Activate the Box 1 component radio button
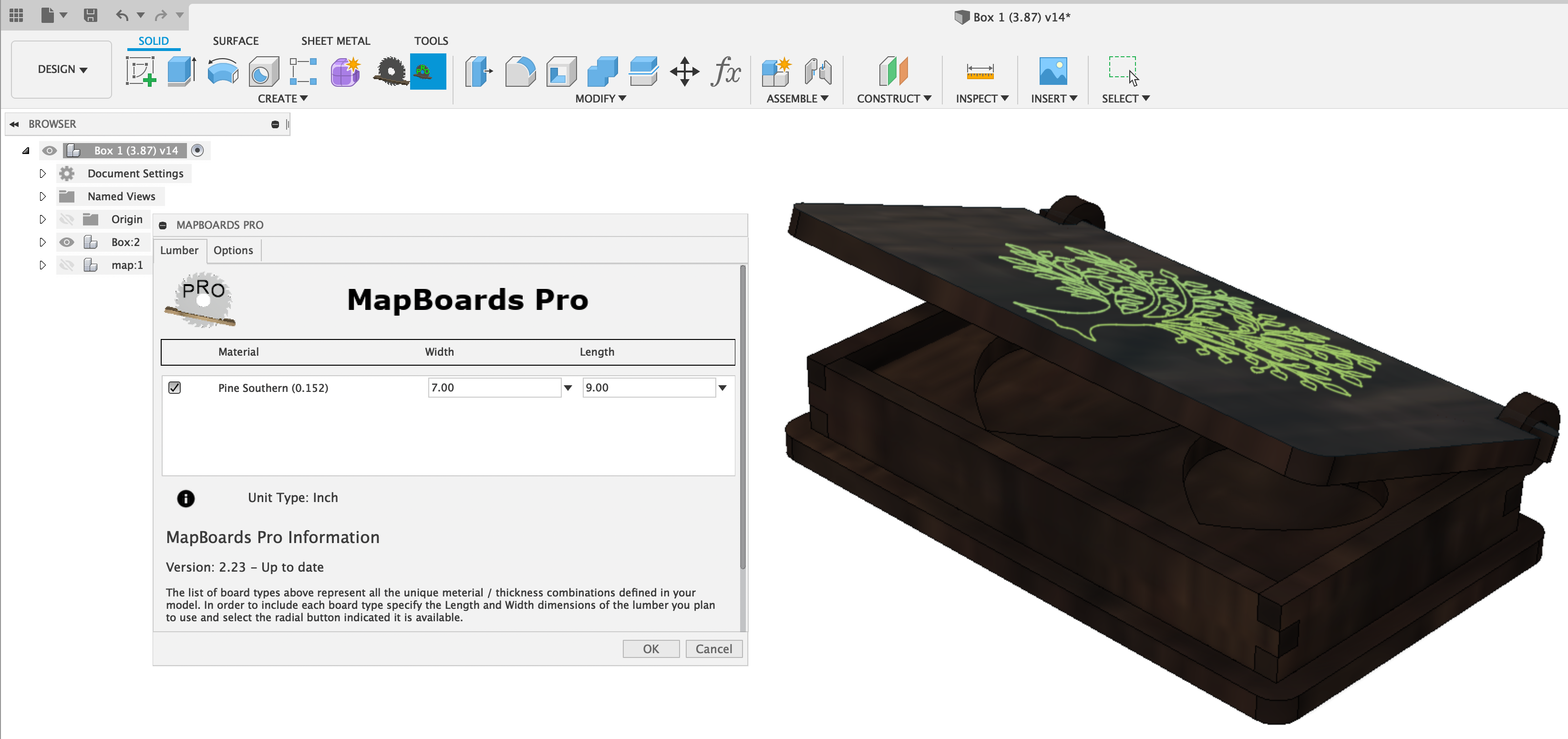Screen dimensions: 1568x739 pos(197,150)
